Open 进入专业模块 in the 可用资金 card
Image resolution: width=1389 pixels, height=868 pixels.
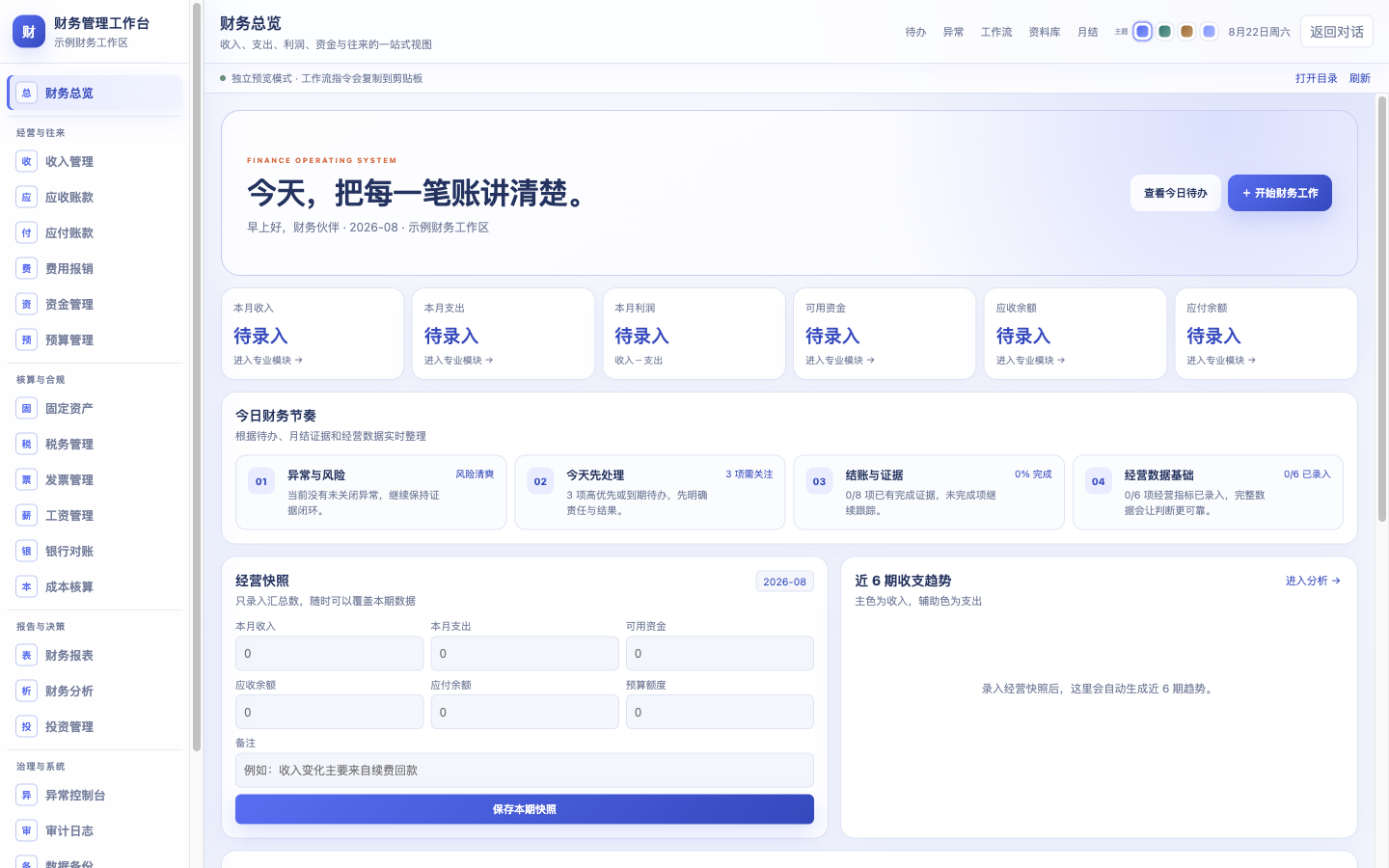[840, 361]
